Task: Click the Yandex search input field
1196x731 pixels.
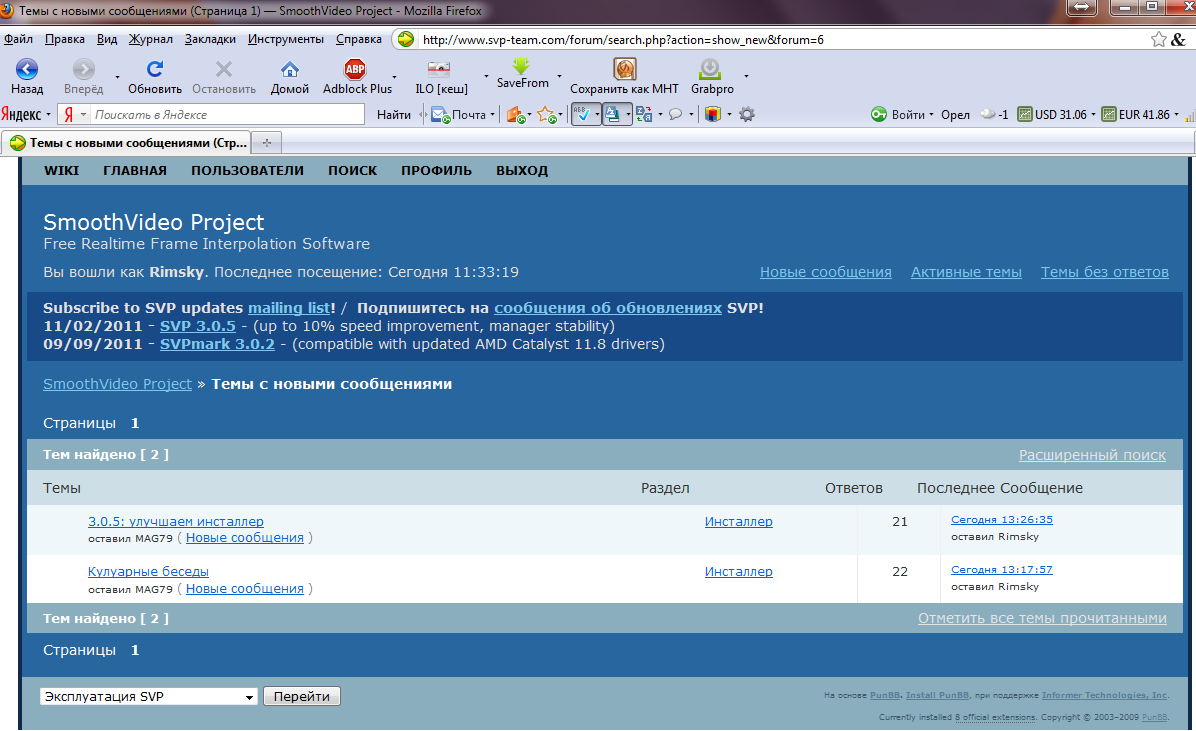Action: pos(226,114)
